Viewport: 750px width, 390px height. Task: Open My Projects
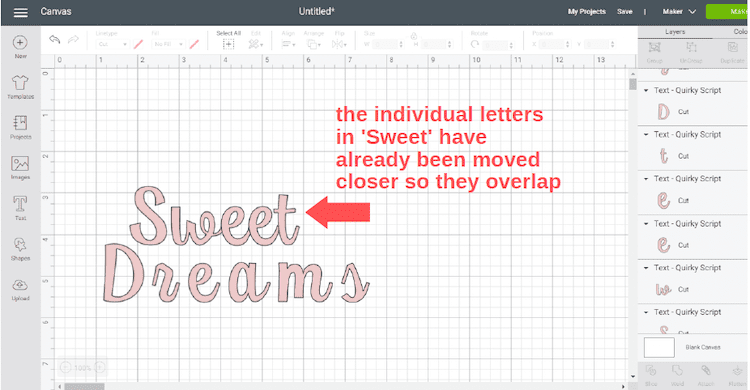[x=586, y=11]
